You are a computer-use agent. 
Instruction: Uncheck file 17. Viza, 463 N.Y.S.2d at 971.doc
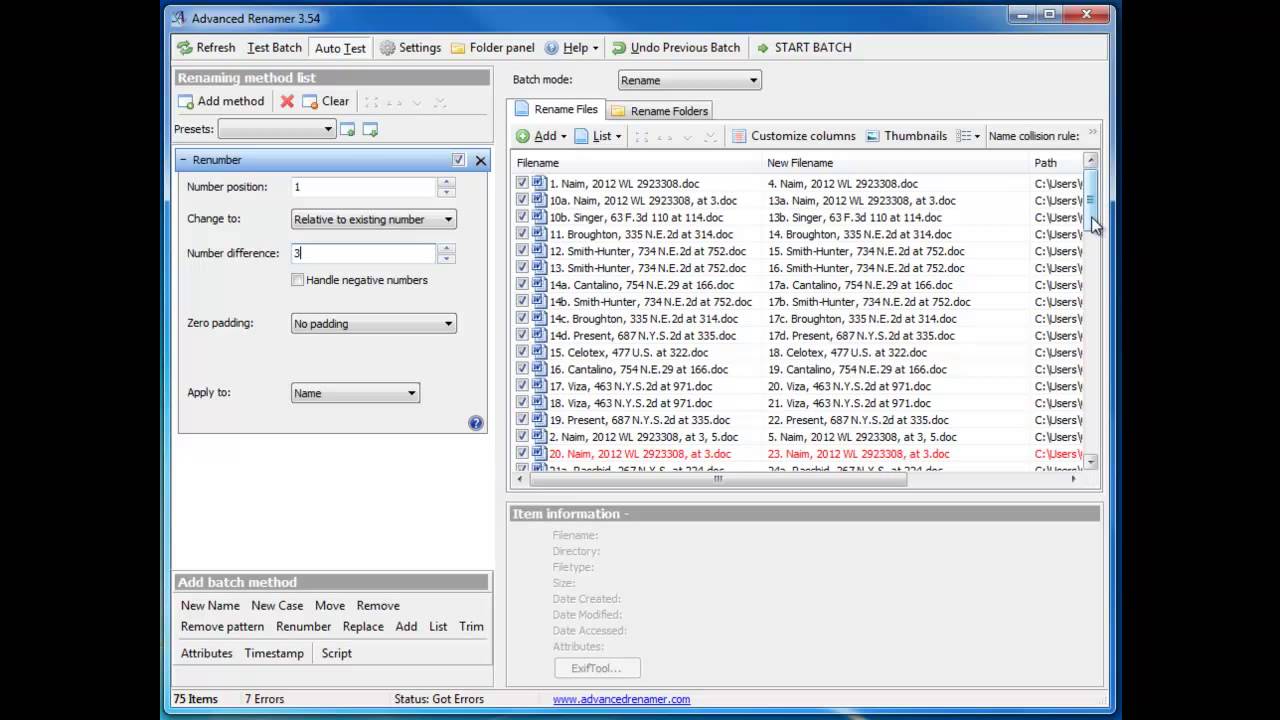coord(522,386)
